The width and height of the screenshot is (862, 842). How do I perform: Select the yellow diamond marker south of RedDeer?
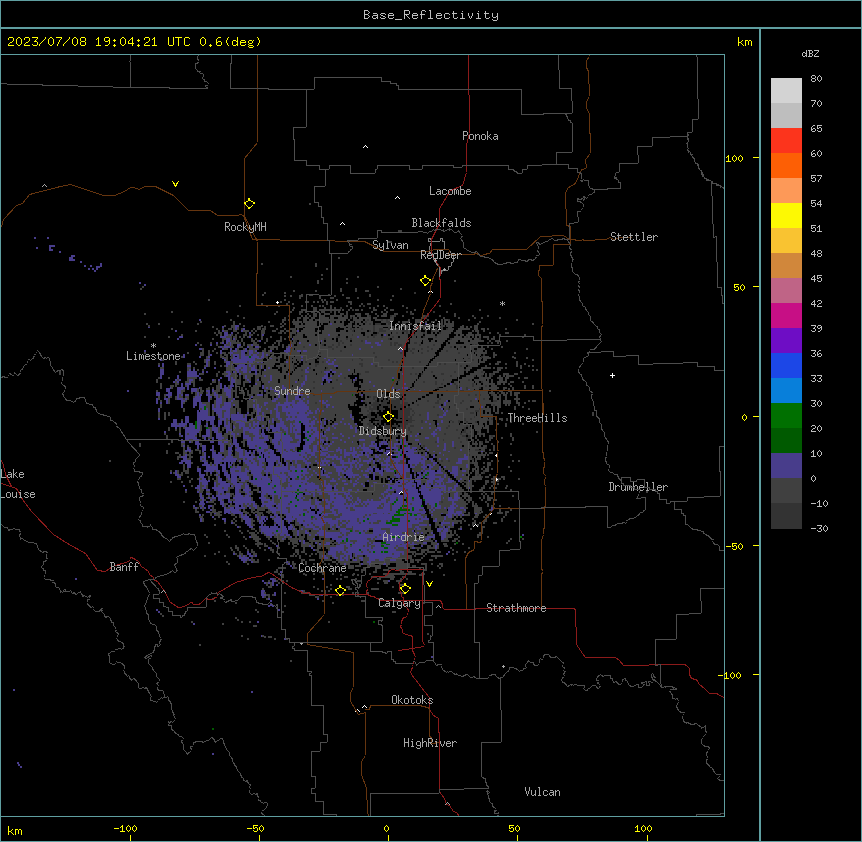click(x=426, y=281)
